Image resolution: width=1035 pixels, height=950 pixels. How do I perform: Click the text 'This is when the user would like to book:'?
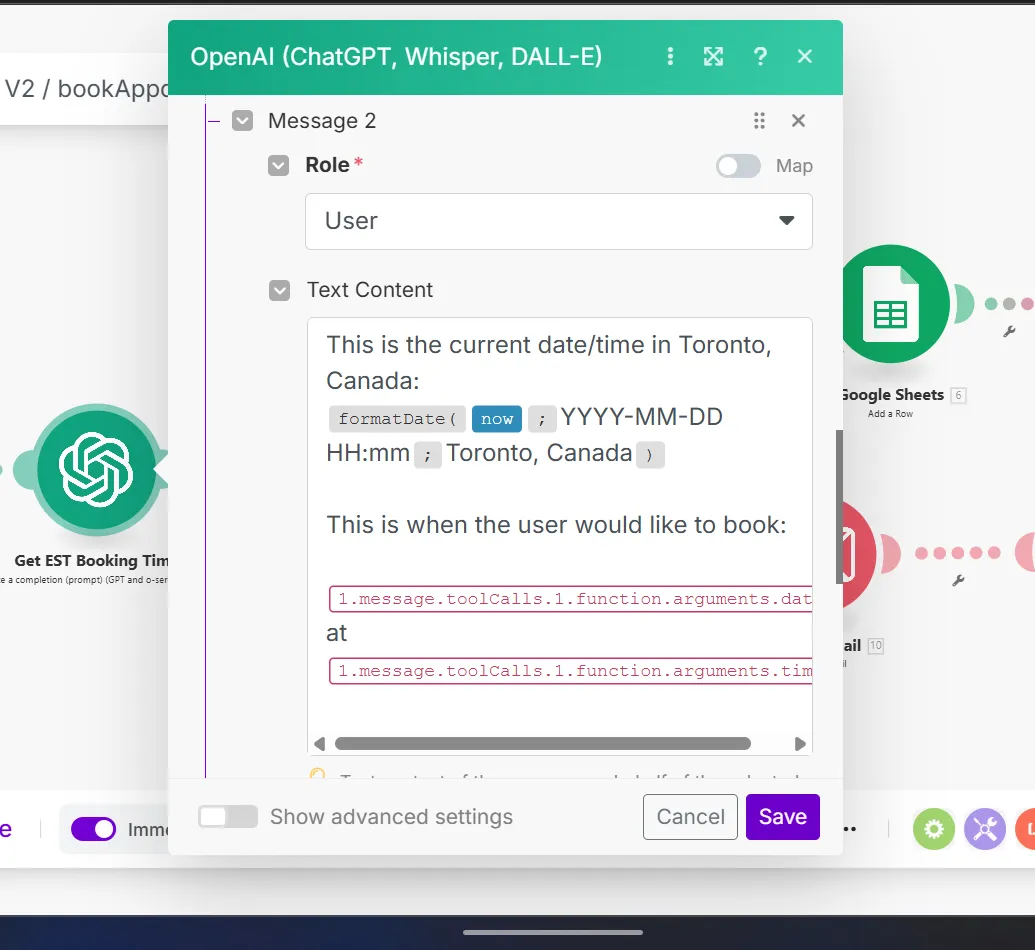click(x=556, y=525)
